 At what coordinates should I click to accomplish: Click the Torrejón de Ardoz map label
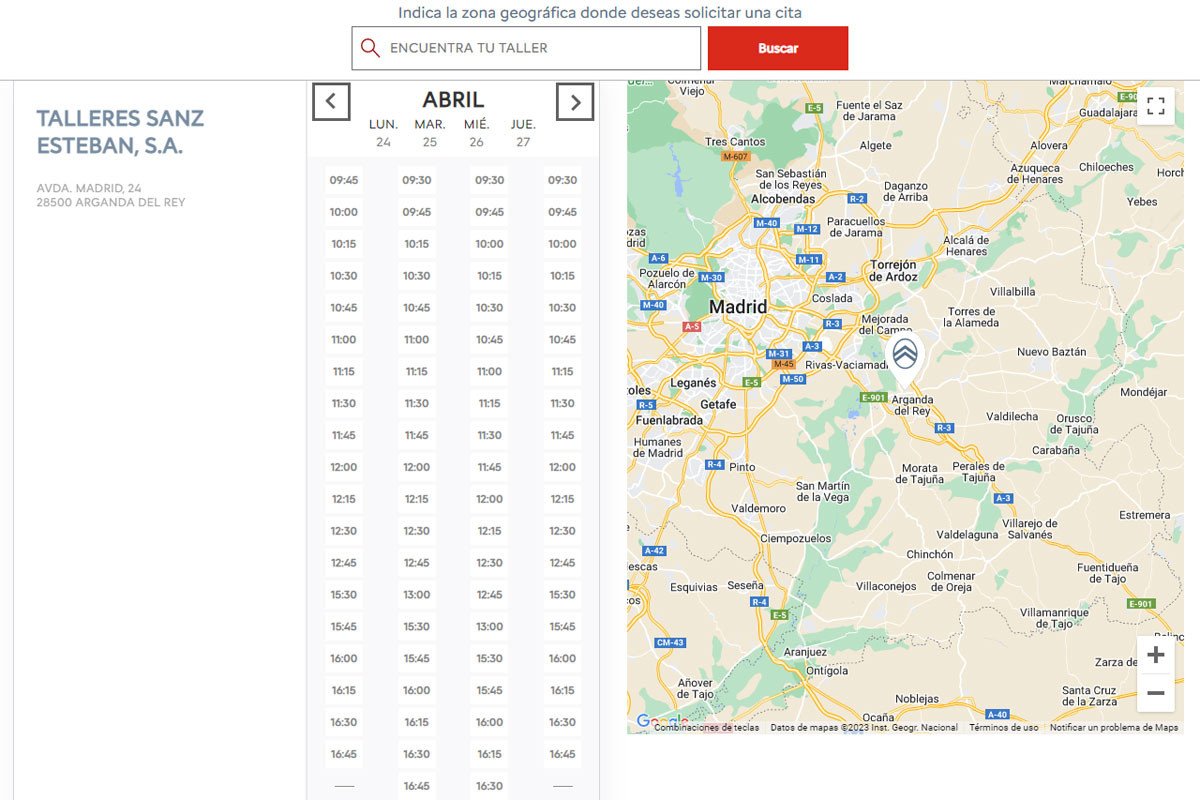[893, 270]
